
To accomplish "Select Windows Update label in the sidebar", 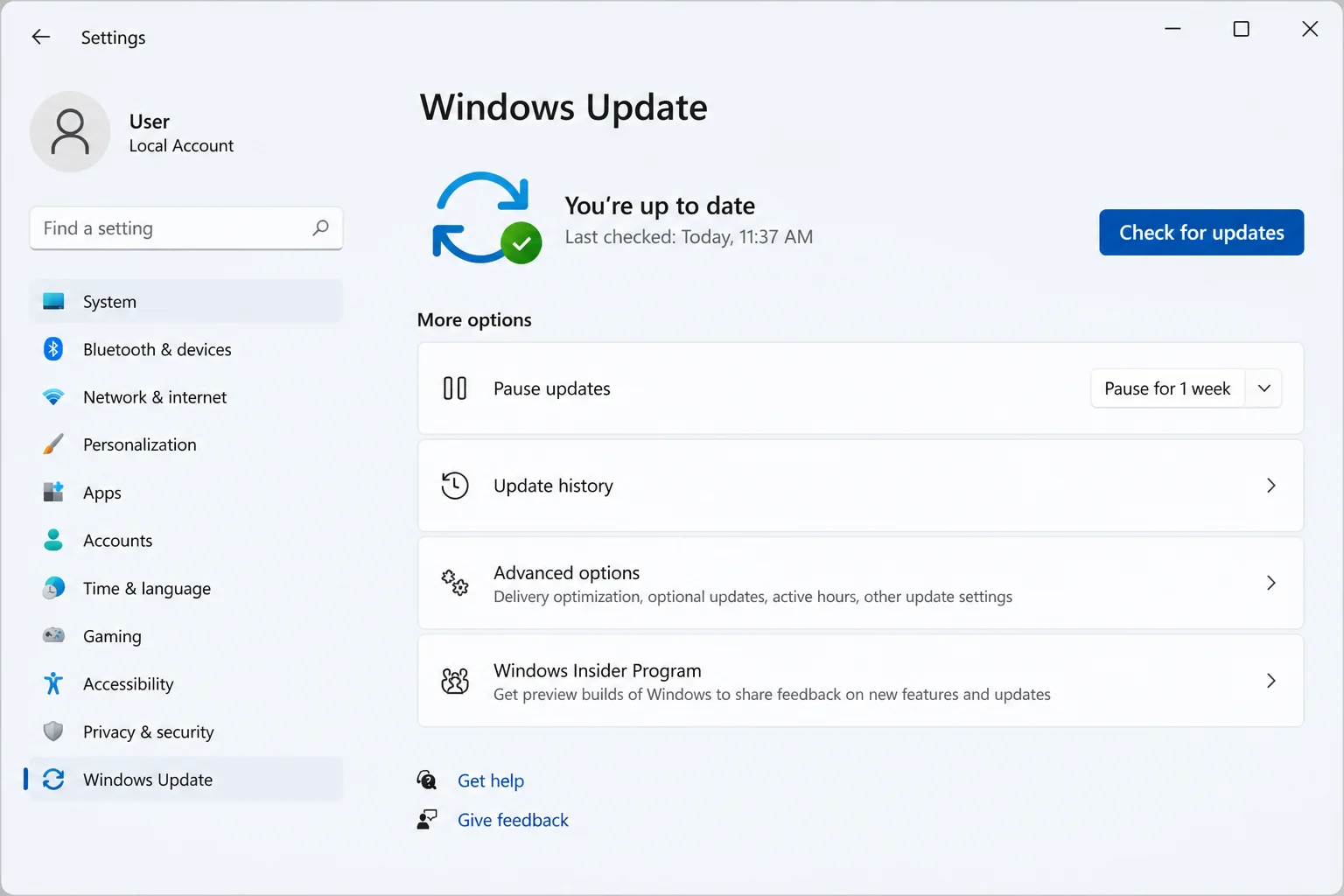I will pos(148,780).
